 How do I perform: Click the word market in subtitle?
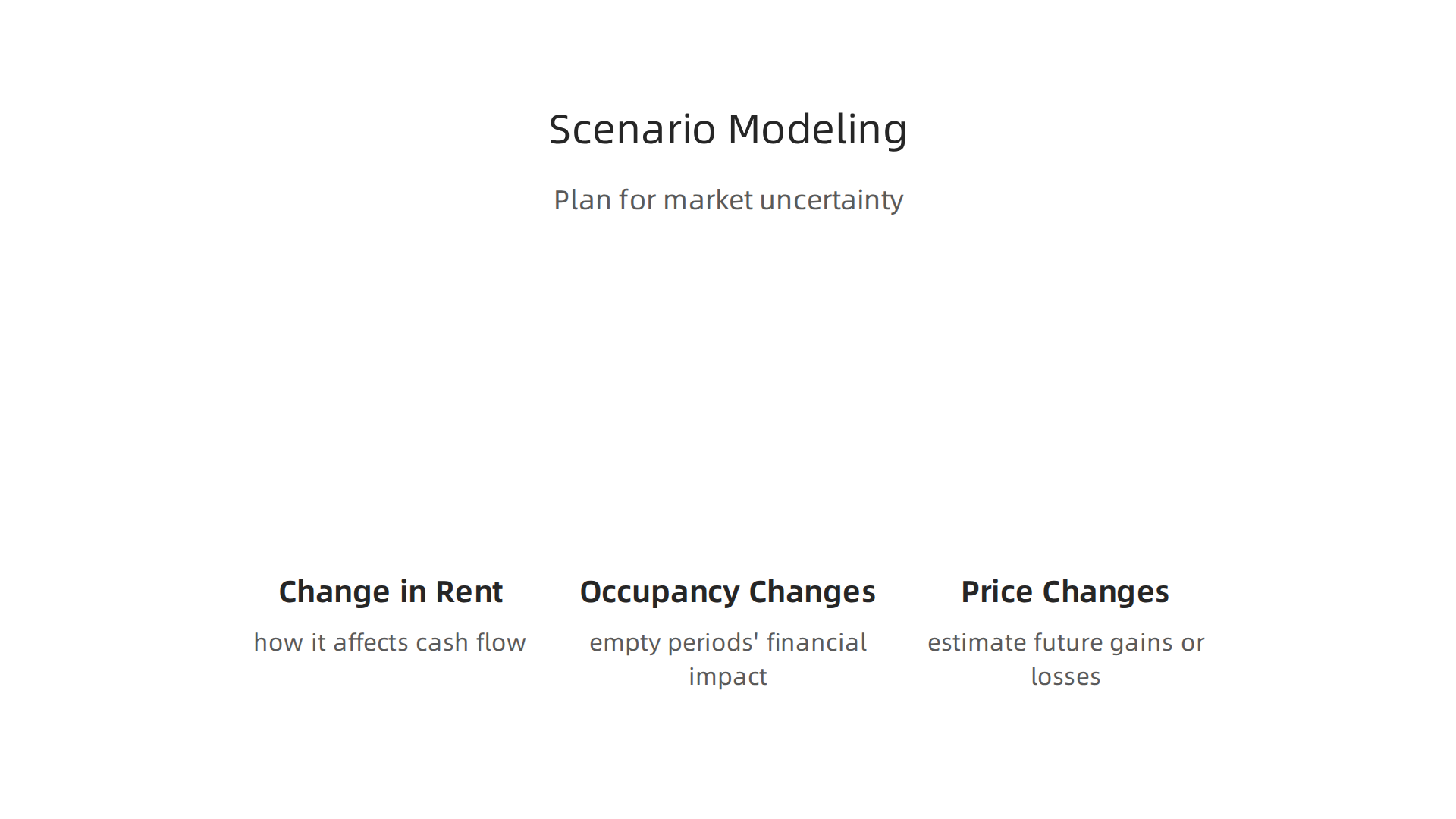tap(708, 200)
